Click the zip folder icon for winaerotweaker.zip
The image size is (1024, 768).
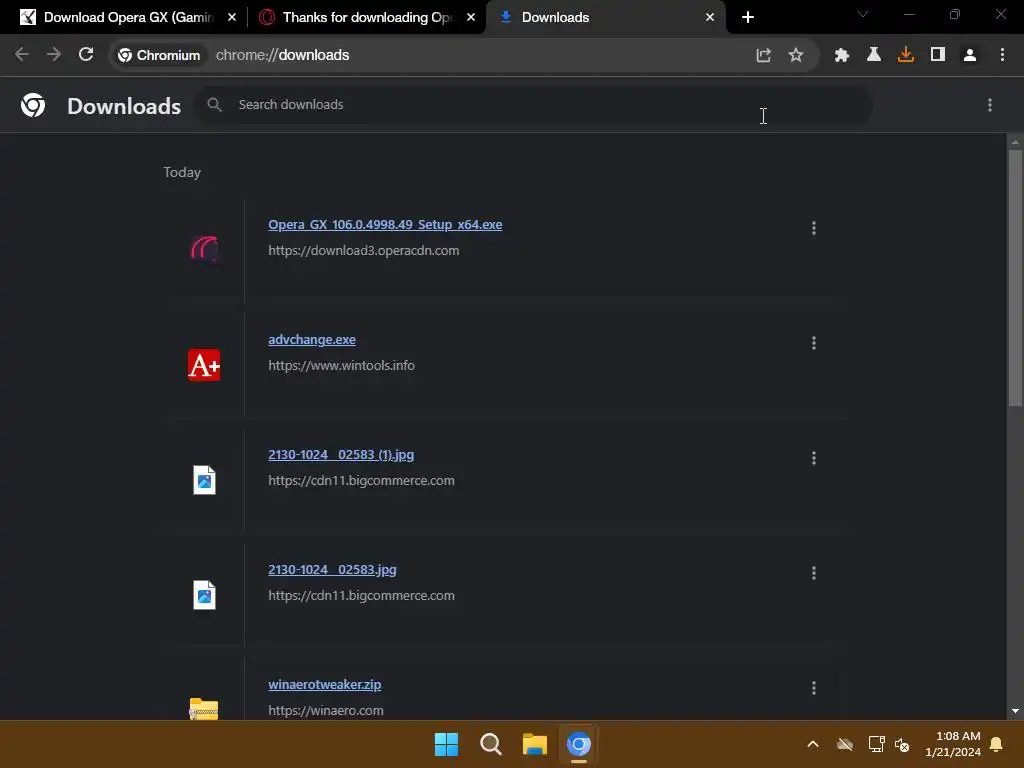[x=204, y=709]
